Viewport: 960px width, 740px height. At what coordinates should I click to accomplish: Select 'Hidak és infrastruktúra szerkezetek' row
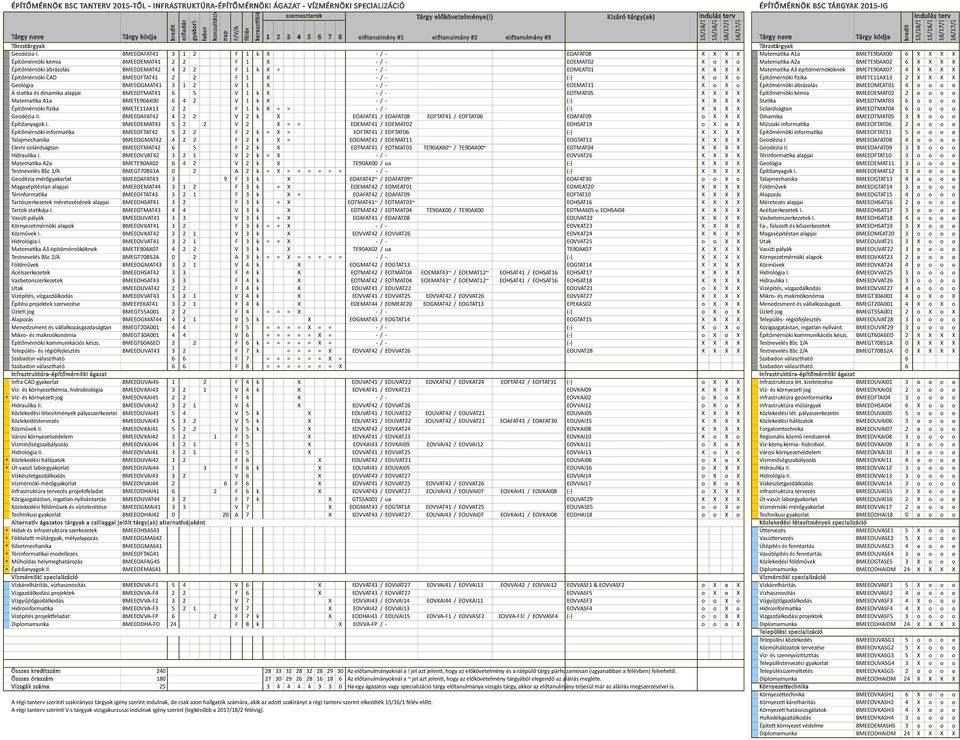(x=54, y=530)
